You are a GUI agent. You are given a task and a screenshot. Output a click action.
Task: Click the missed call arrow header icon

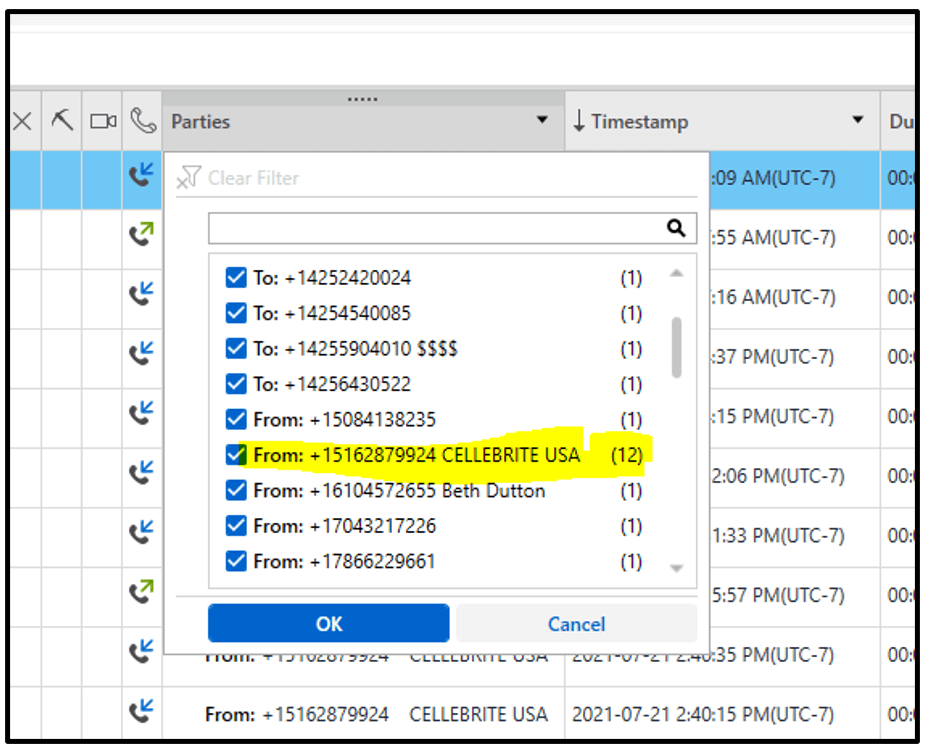(x=61, y=120)
